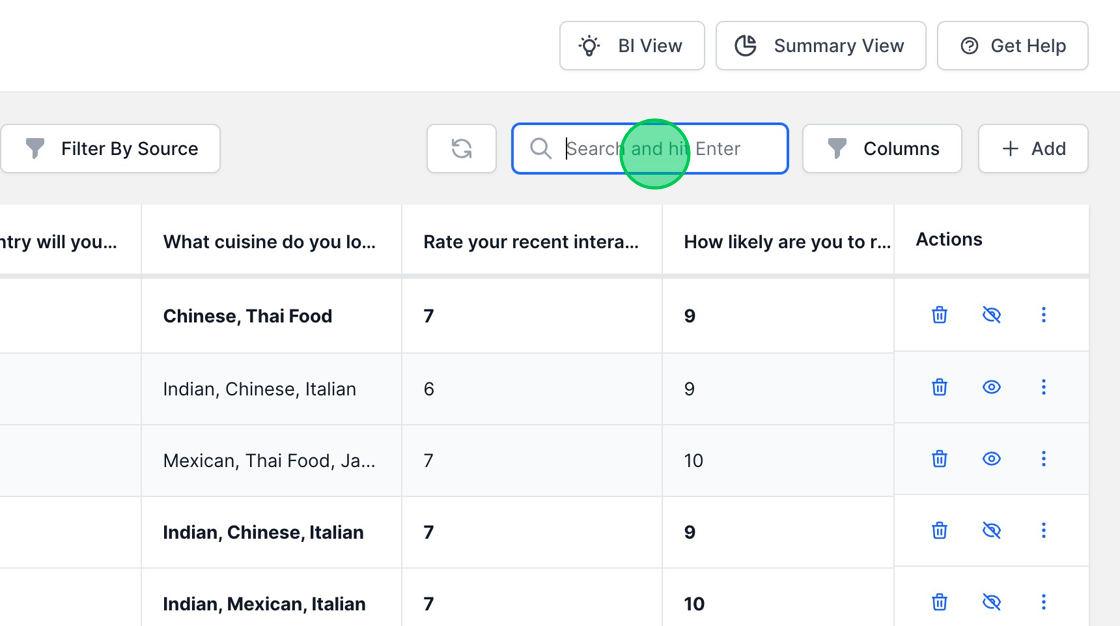Open the three-dot menu for the first row
The width and height of the screenshot is (1120, 626).
click(x=1043, y=314)
